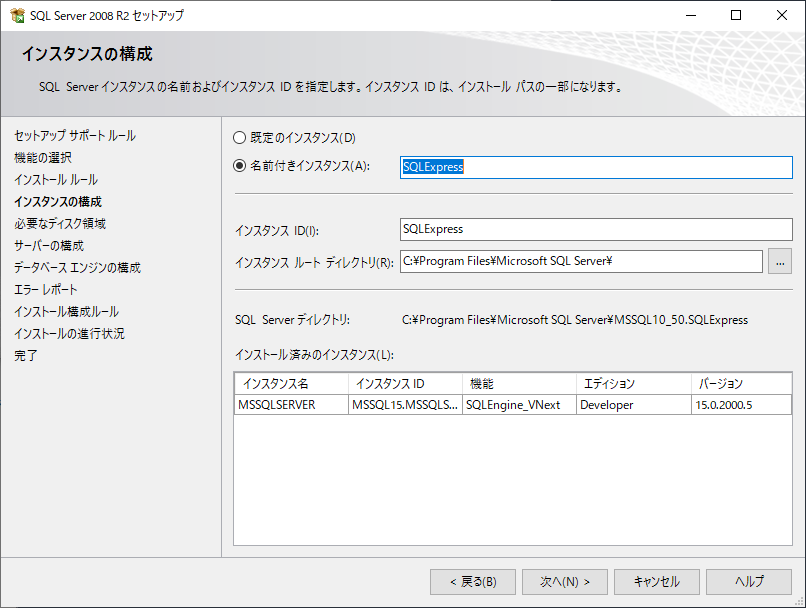Click the SQL Server setup title bar icon

(x=17, y=16)
